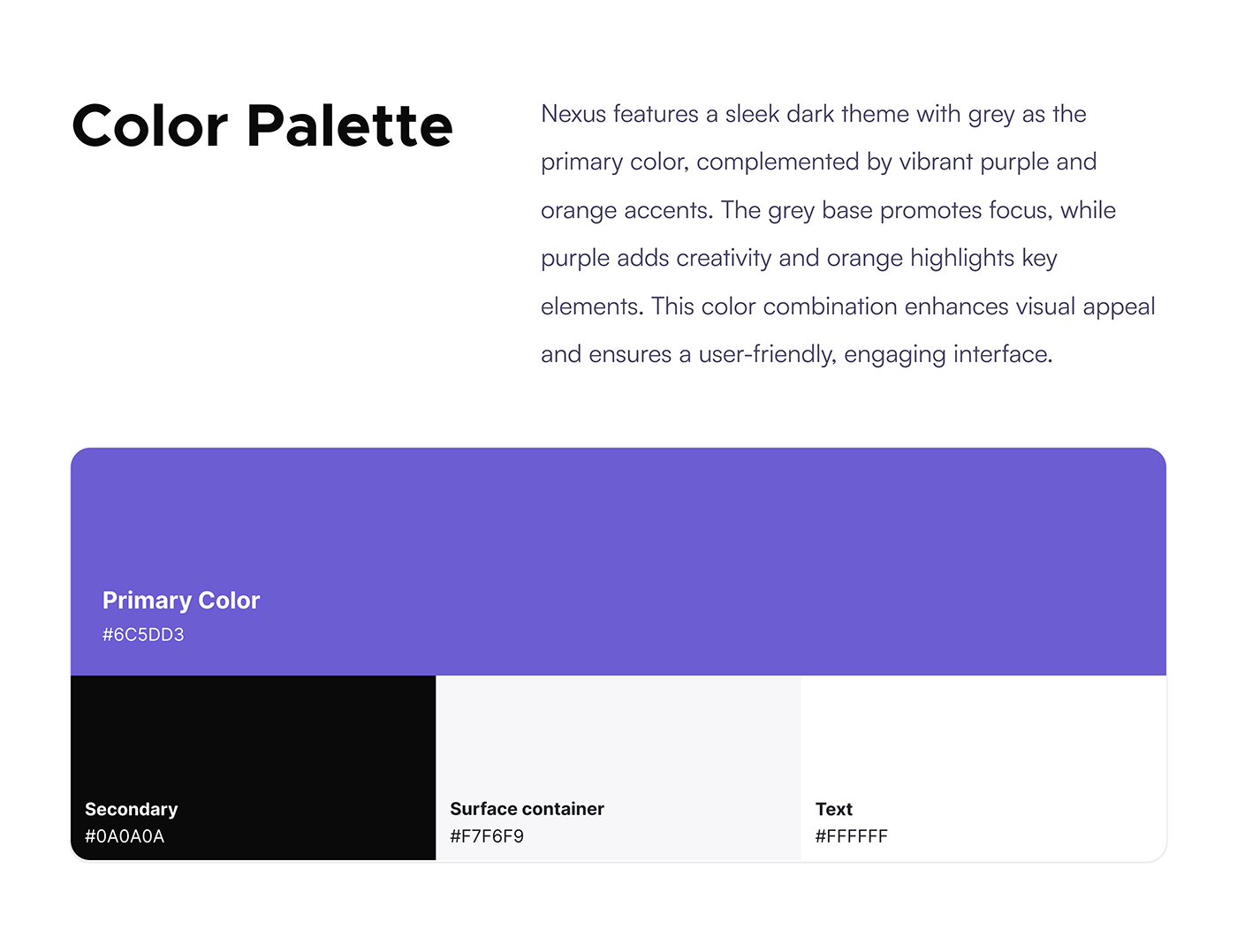The height and width of the screenshot is (952, 1237).
Task: Click the word "Nexus" in the description
Action: pyautogui.click(x=573, y=115)
